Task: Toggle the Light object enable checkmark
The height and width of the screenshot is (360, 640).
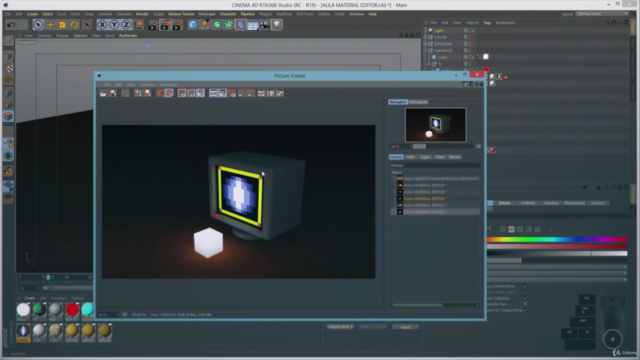Action: 473,31
